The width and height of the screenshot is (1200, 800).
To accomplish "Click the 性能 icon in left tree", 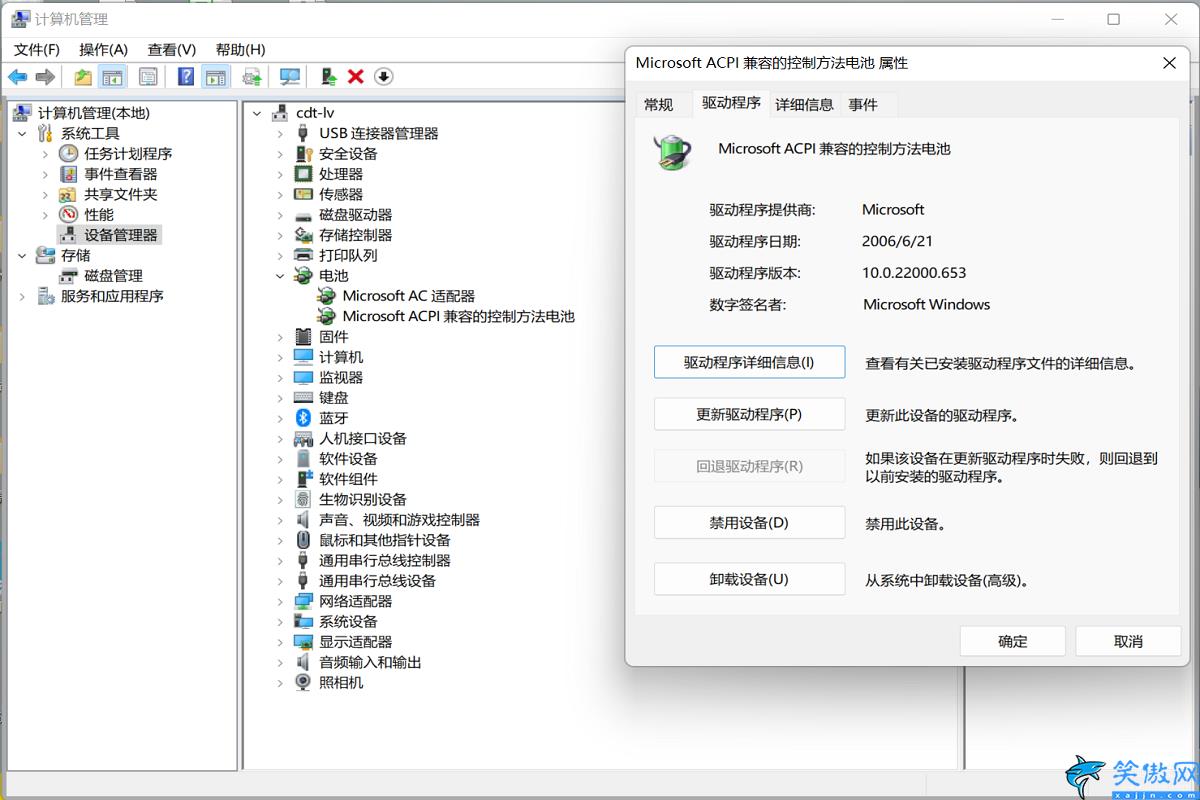I will coord(68,214).
